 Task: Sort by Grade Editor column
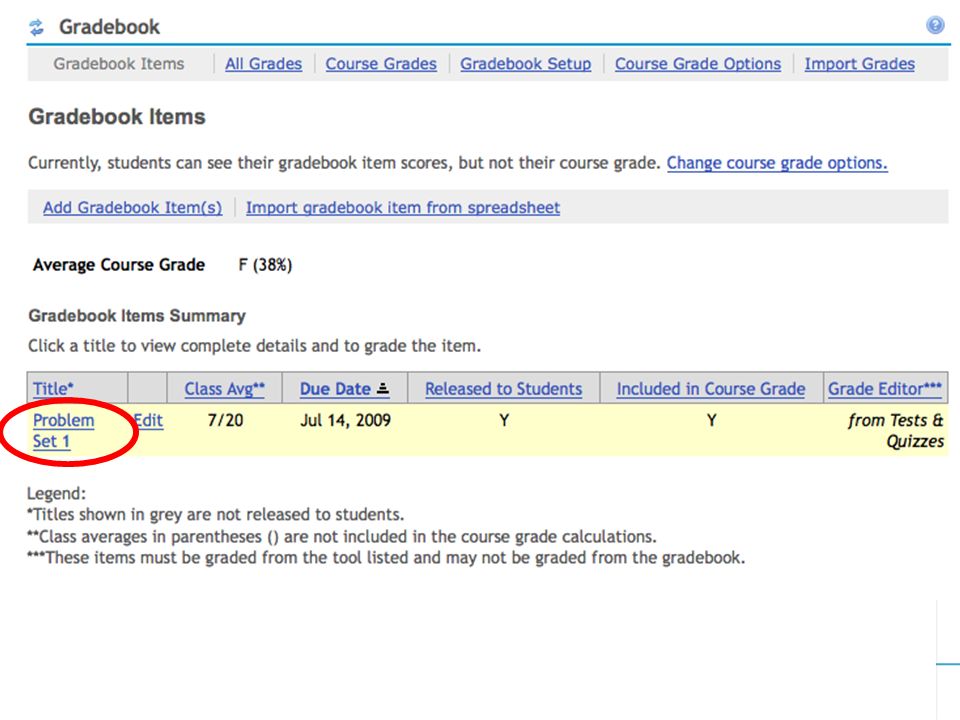coord(885,389)
